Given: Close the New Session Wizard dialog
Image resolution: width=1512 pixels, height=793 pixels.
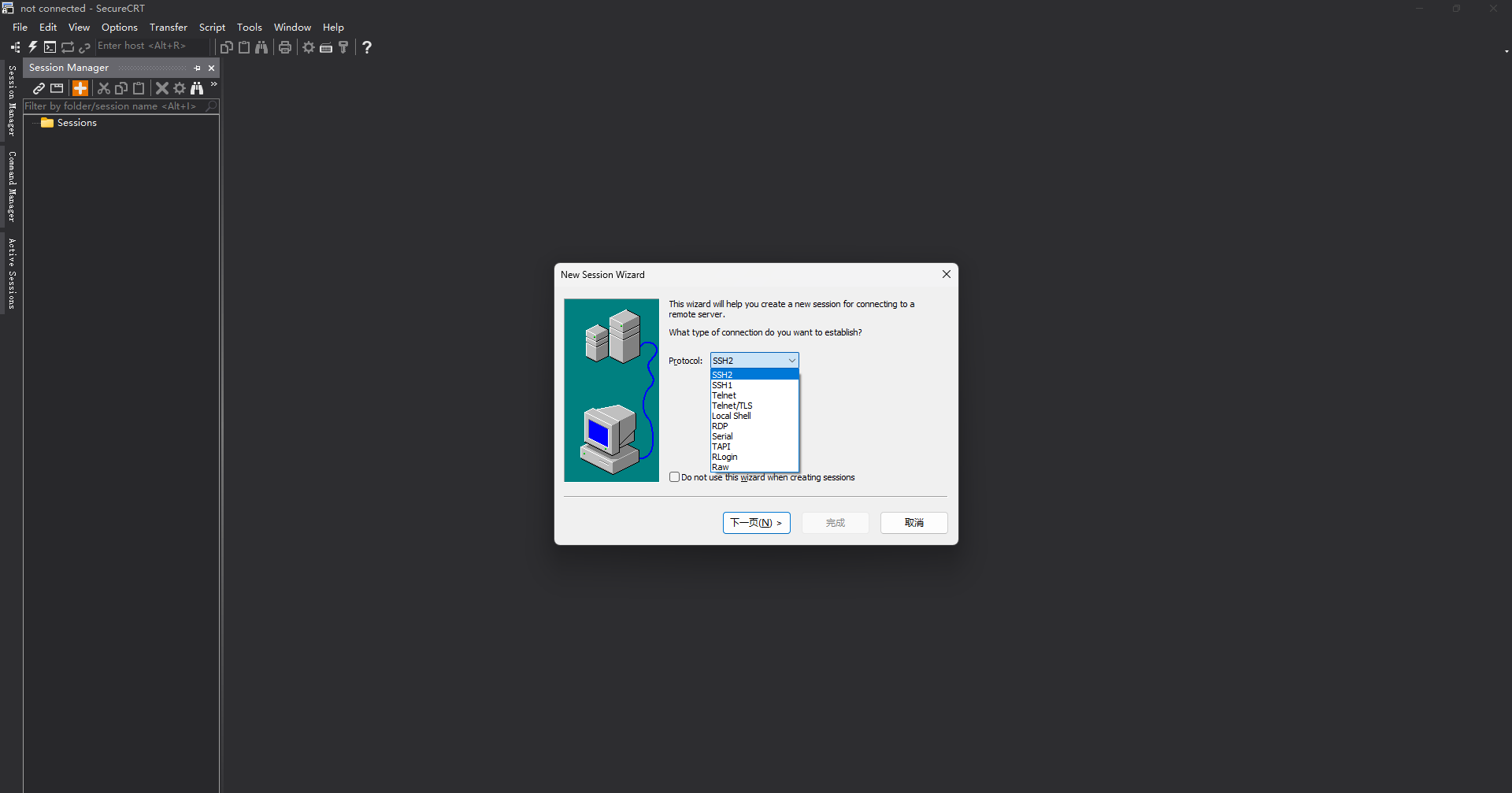Looking at the screenshot, I should point(947,274).
